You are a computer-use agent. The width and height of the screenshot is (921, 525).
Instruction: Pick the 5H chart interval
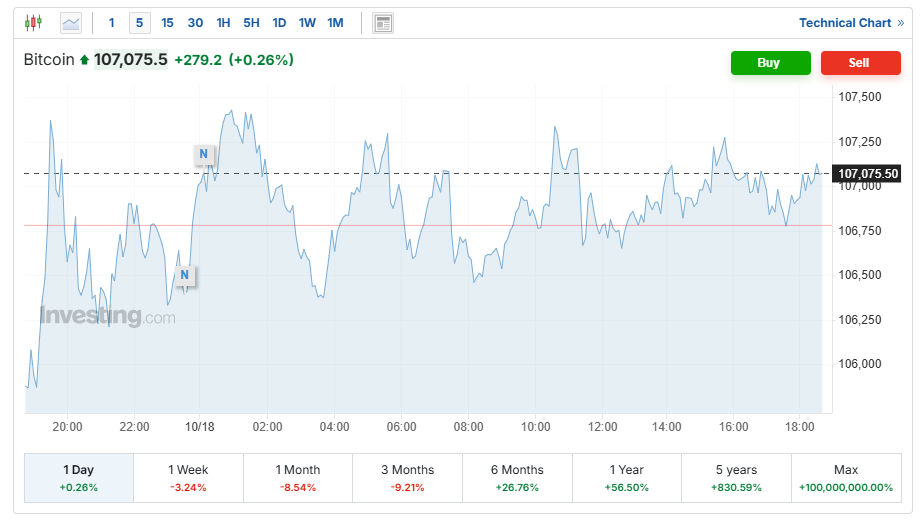tap(251, 22)
